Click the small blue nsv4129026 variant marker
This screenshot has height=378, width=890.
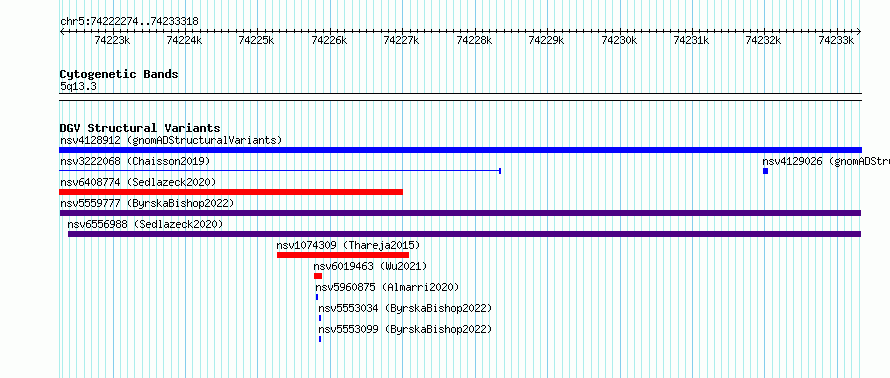(765, 171)
